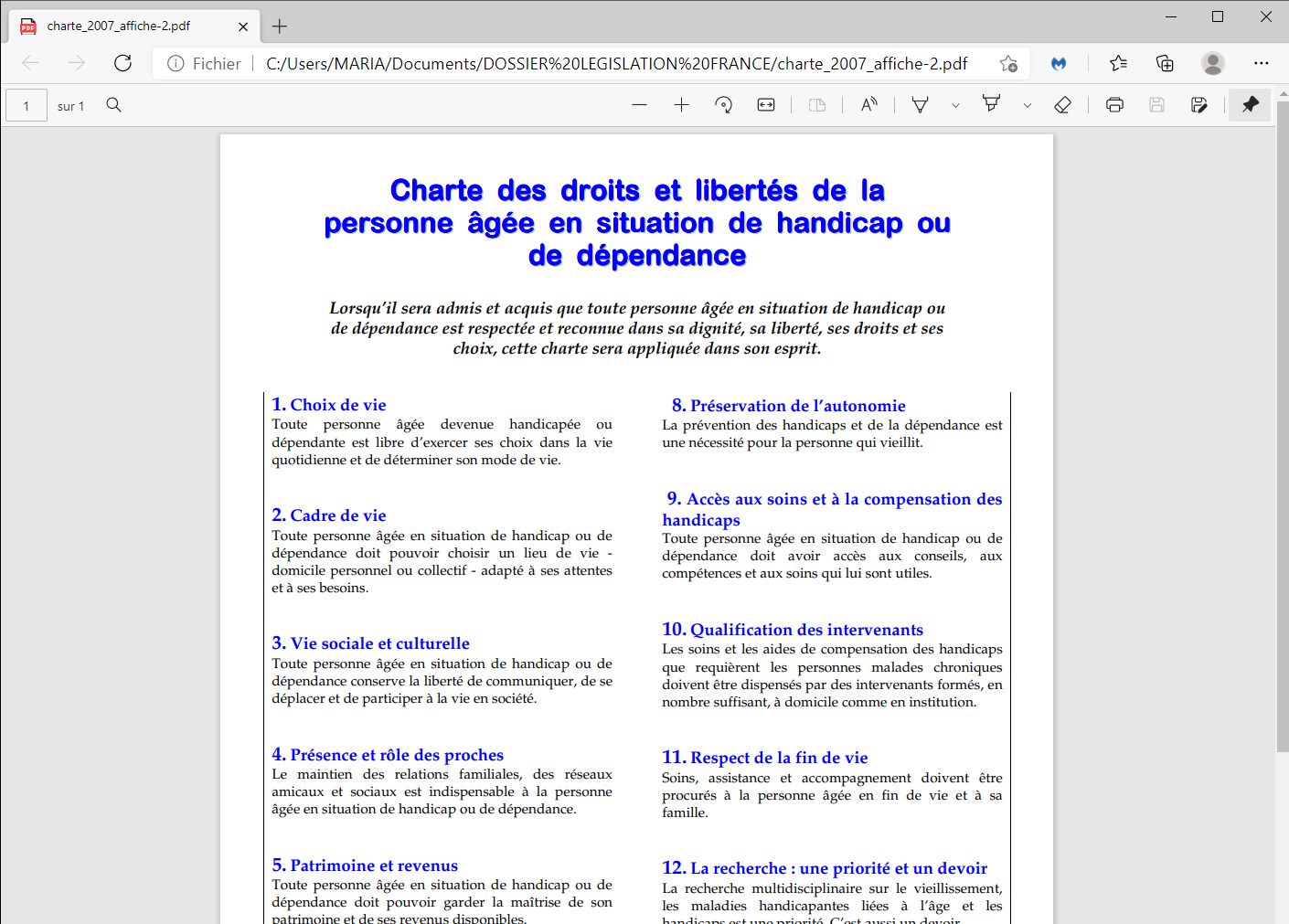The height and width of the screenshot is (924, 1289).
Task: Open the Favorites list
Action: pos(1118,63)
